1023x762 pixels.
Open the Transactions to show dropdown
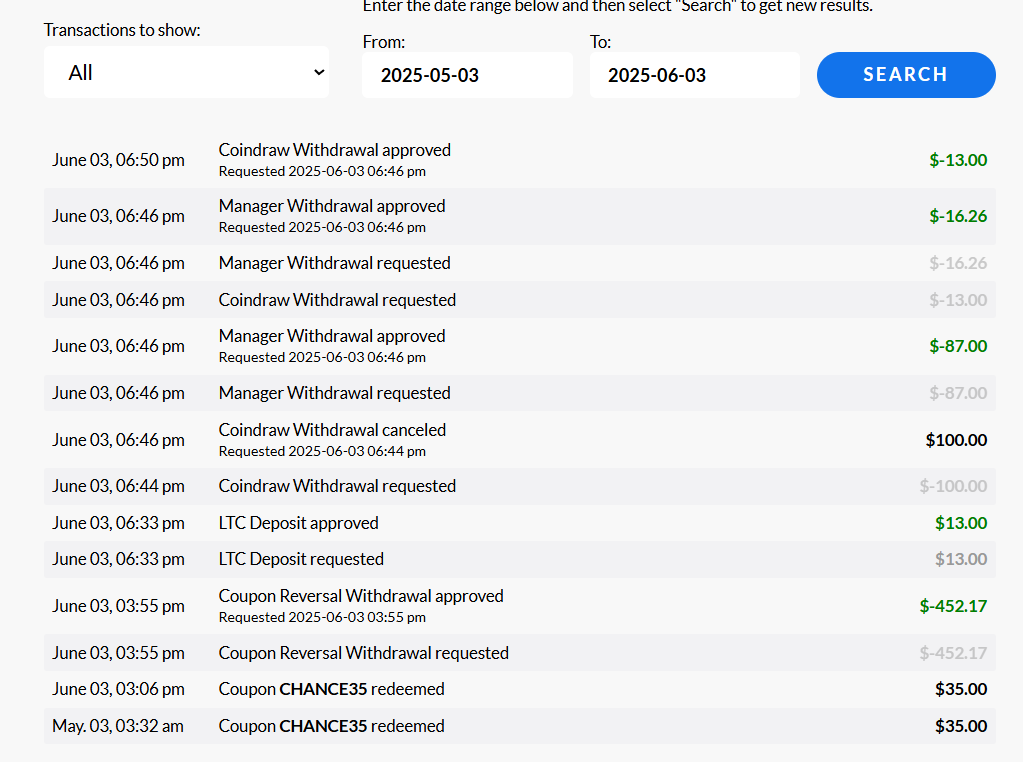point(186,73)
